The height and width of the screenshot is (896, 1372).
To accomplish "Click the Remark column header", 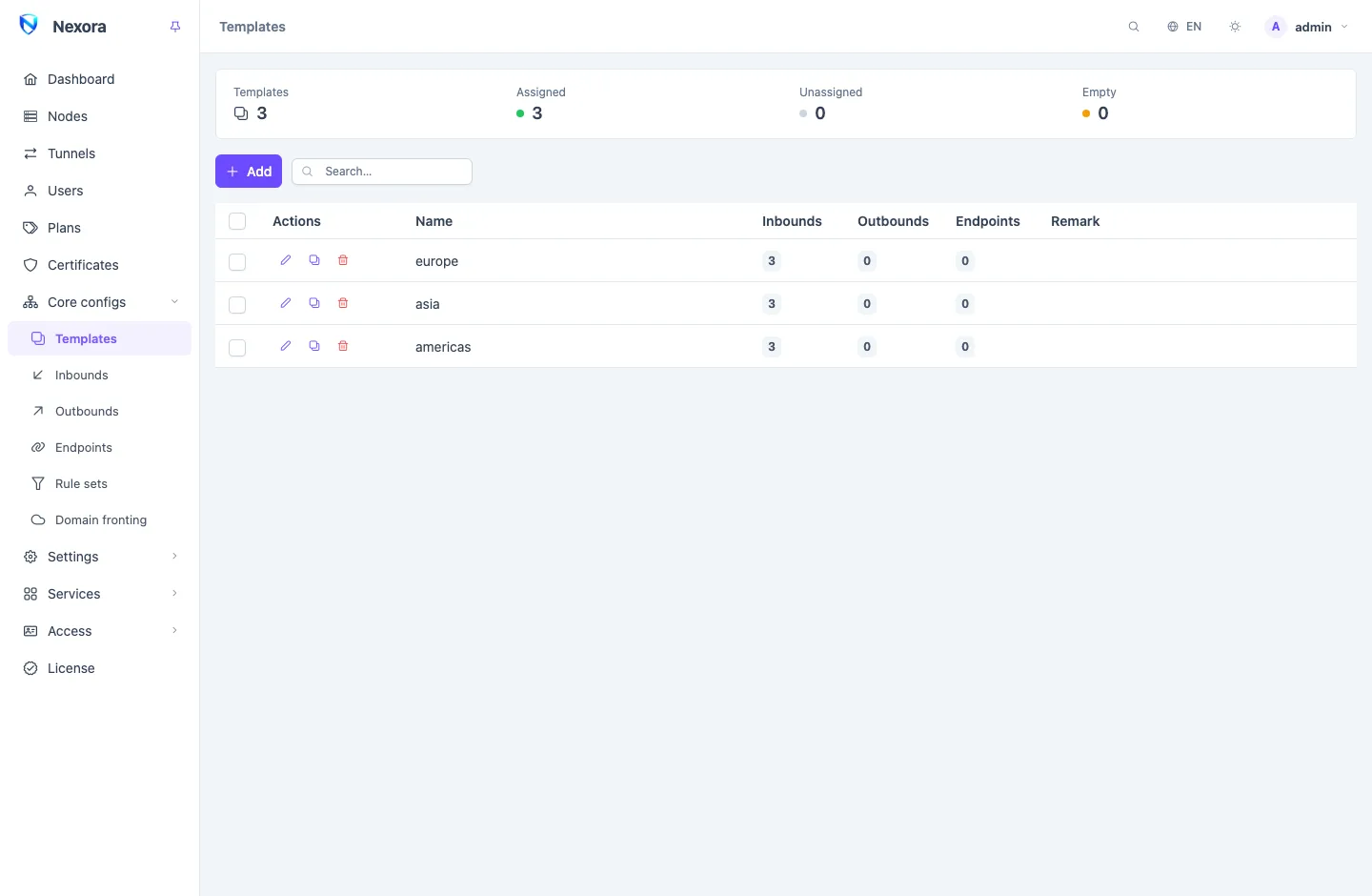I will tap(1075, 221).
